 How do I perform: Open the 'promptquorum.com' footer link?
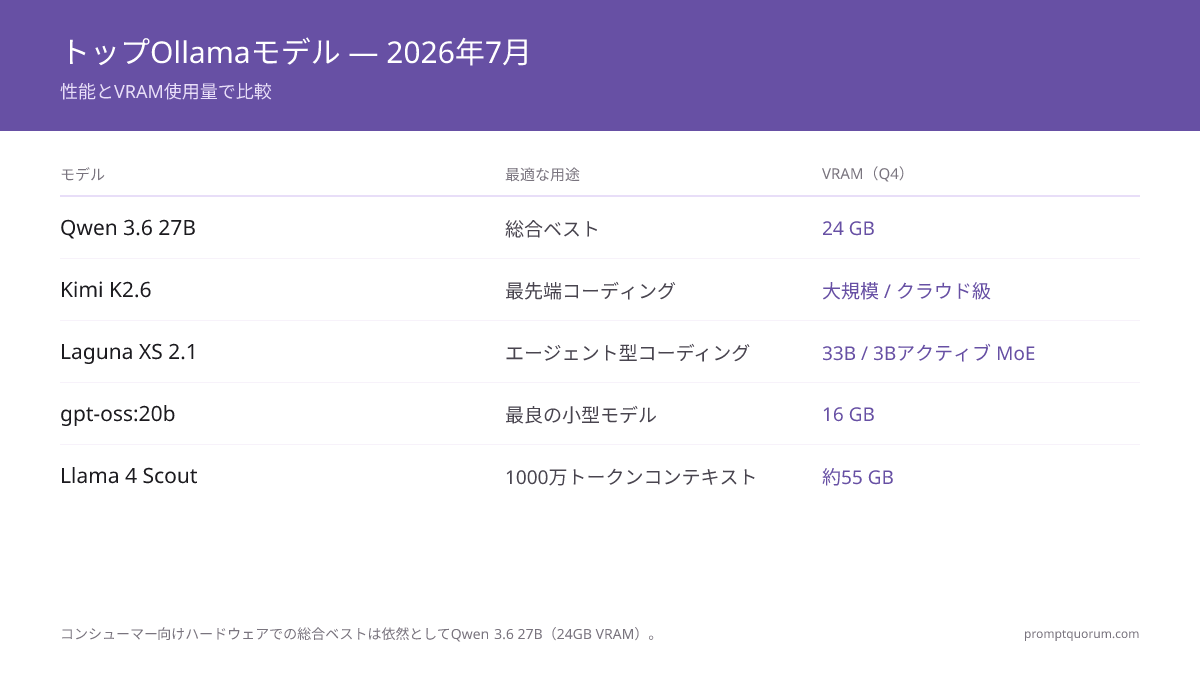coord(1082,634)
